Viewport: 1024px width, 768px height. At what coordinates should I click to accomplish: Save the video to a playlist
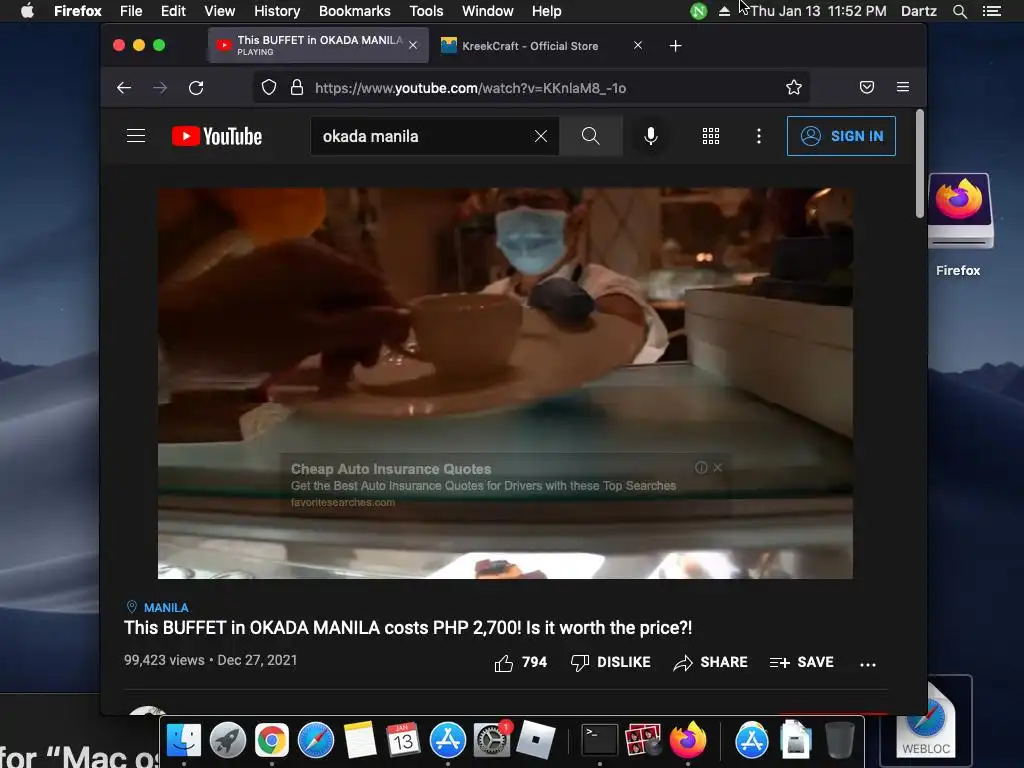click(801, 663)
